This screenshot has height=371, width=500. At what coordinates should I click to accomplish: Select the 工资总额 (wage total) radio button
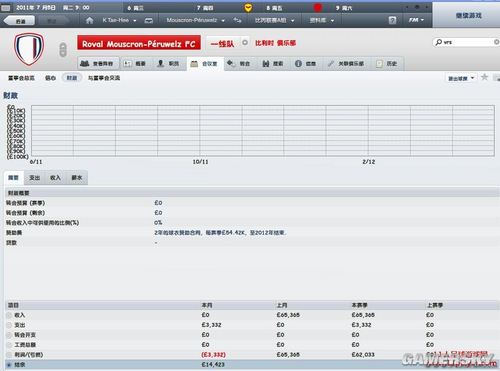pyautogui.click(x=9, y=345)
